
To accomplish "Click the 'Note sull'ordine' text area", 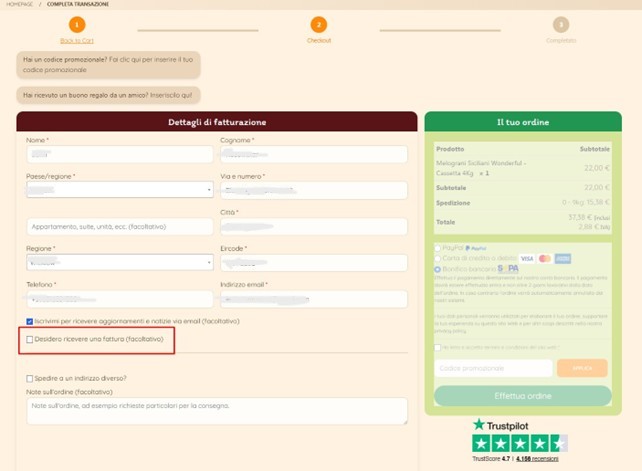I will pyautogui.click(x=216, y=410).
